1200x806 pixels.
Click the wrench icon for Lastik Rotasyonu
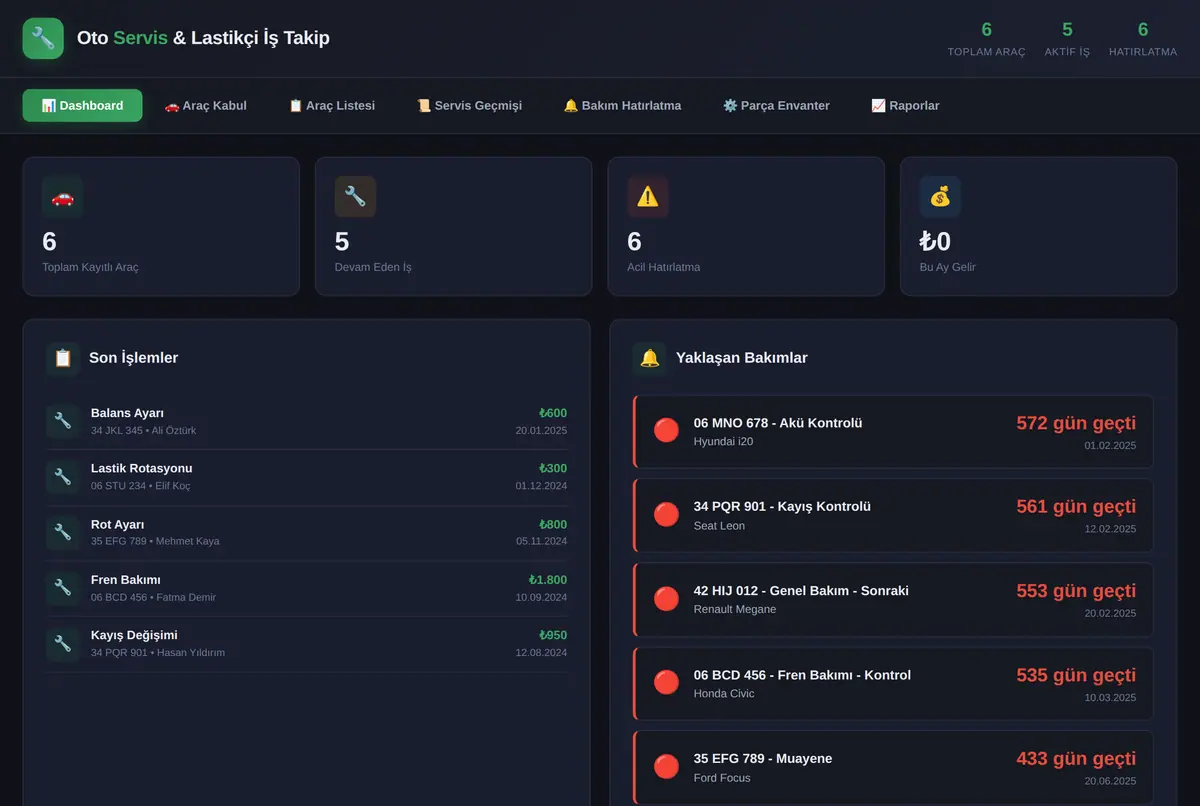tap(63, 477)
